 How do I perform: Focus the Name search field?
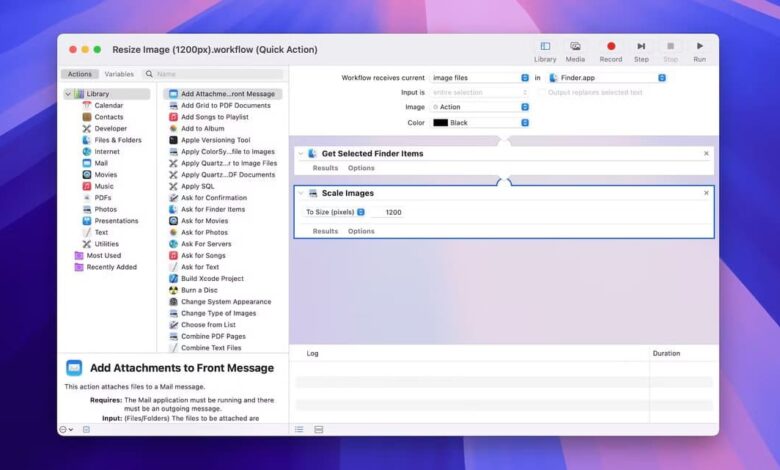click(214, 74)
